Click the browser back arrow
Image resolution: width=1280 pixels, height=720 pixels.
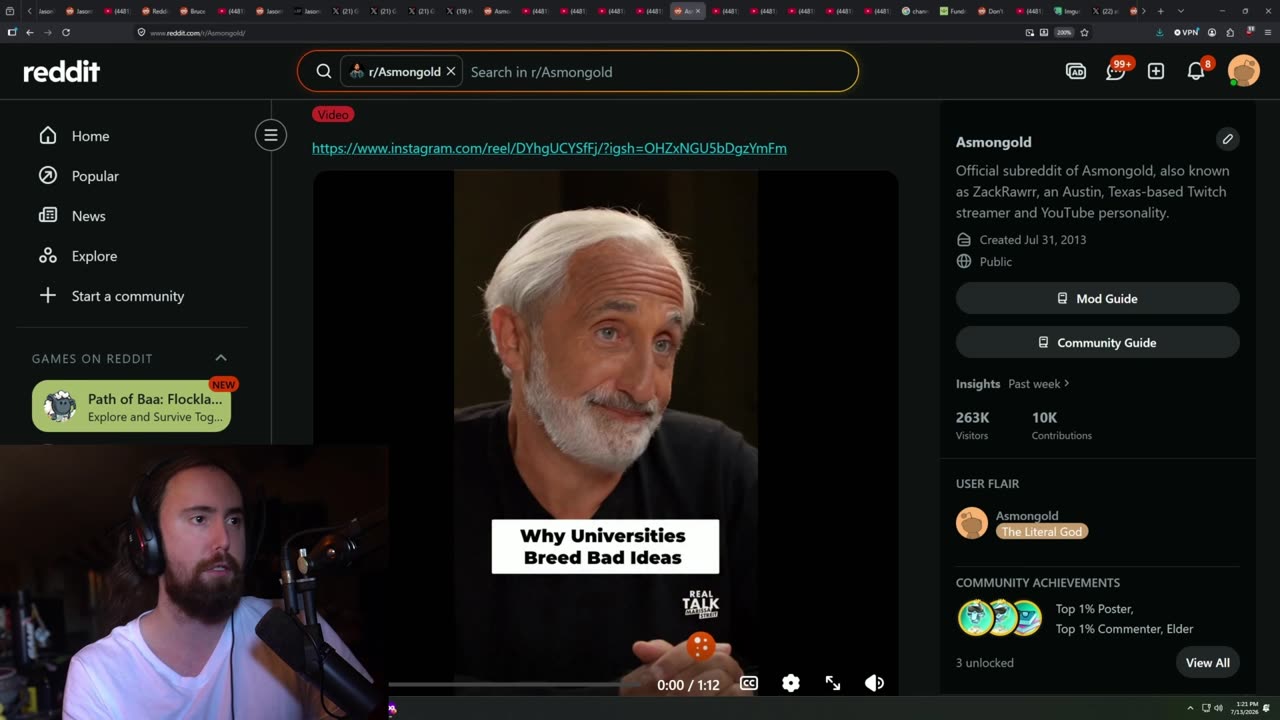30,32
